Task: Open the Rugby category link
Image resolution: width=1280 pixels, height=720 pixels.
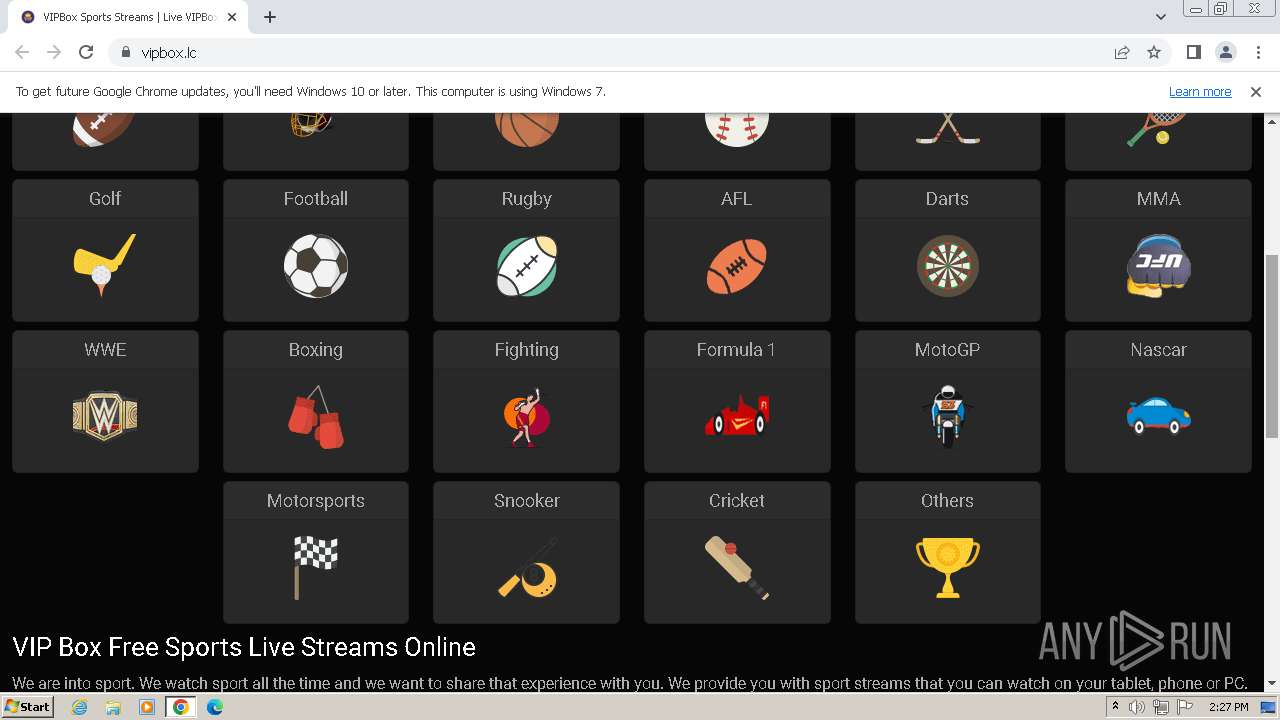Action: click(x=527, y=198)
